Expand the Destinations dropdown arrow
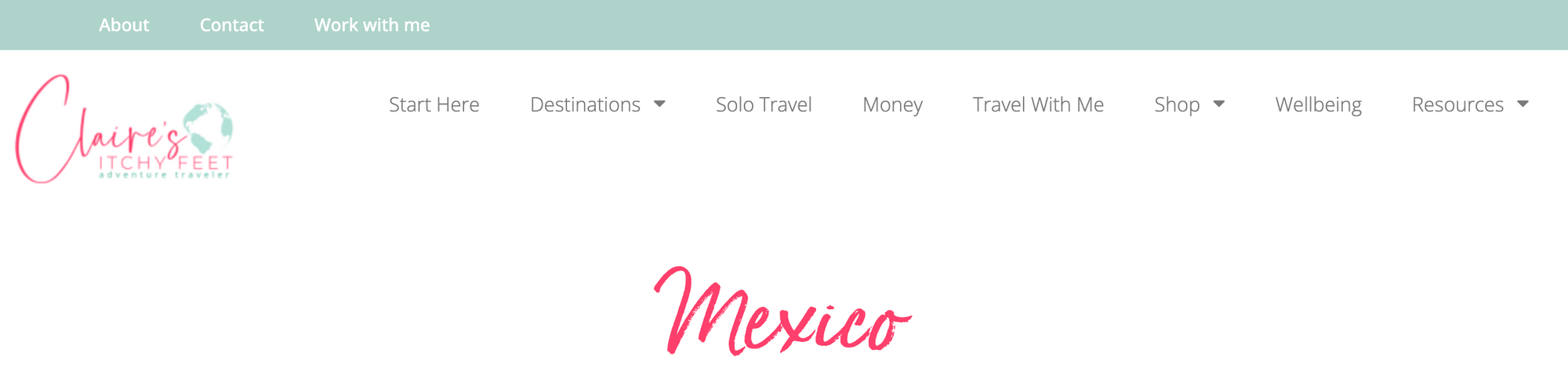Viewport: 1568px width, 375px height. 659,104
